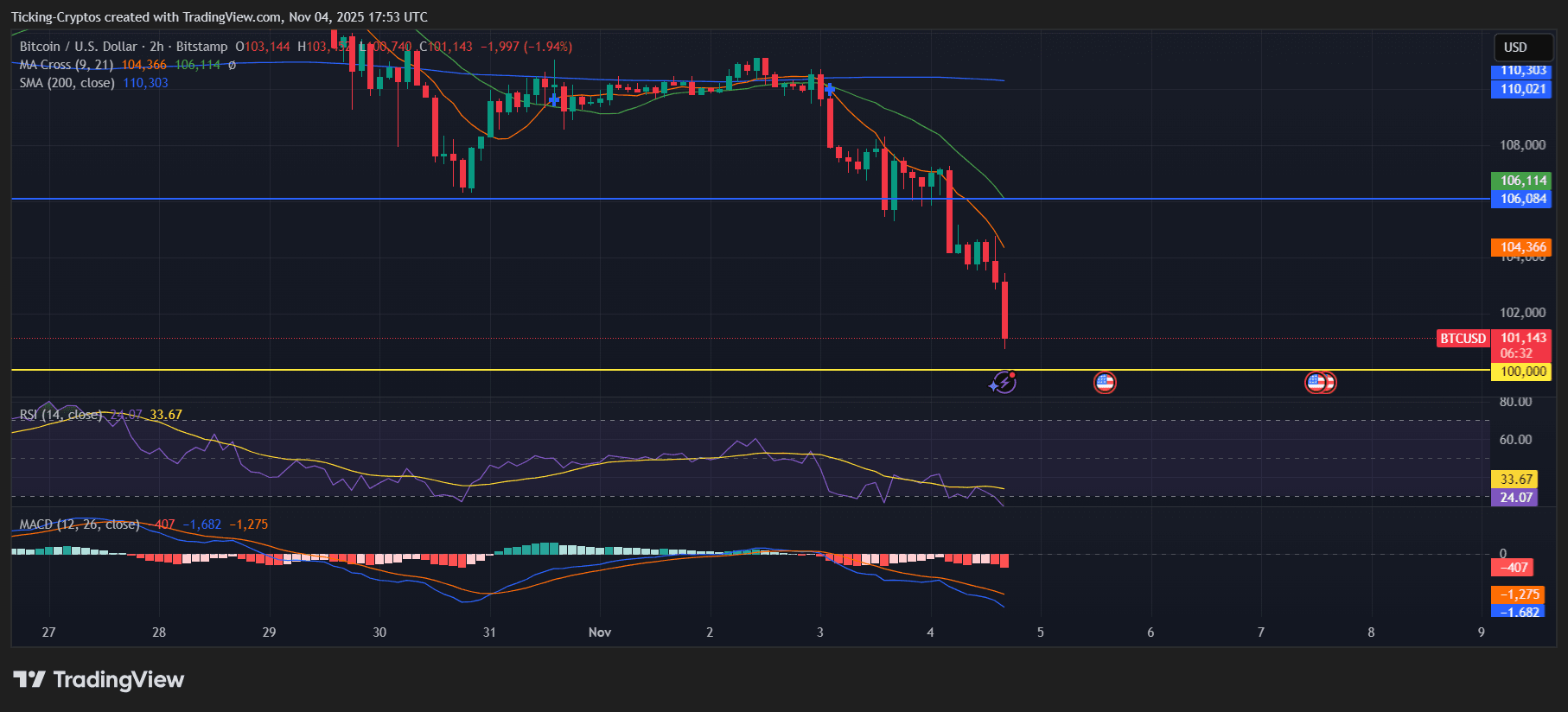The width and height of the screenshot is (1568, 712).
Task: Click the purple lightning event icon
Action: tap(1003, 382)
